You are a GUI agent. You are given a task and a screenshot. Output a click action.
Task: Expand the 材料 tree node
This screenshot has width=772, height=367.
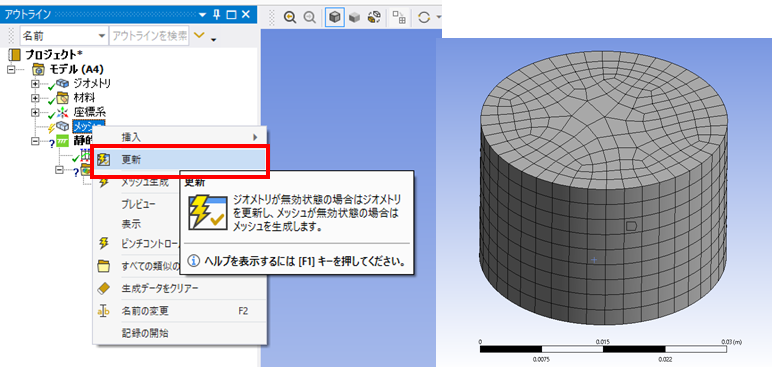34,98
